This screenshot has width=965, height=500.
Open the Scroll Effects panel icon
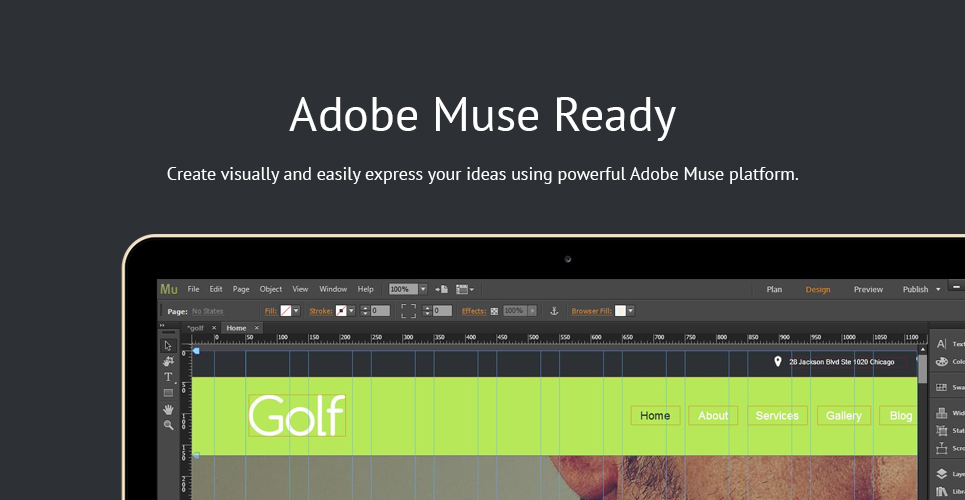pyautogui.click(x=941, y=448)
